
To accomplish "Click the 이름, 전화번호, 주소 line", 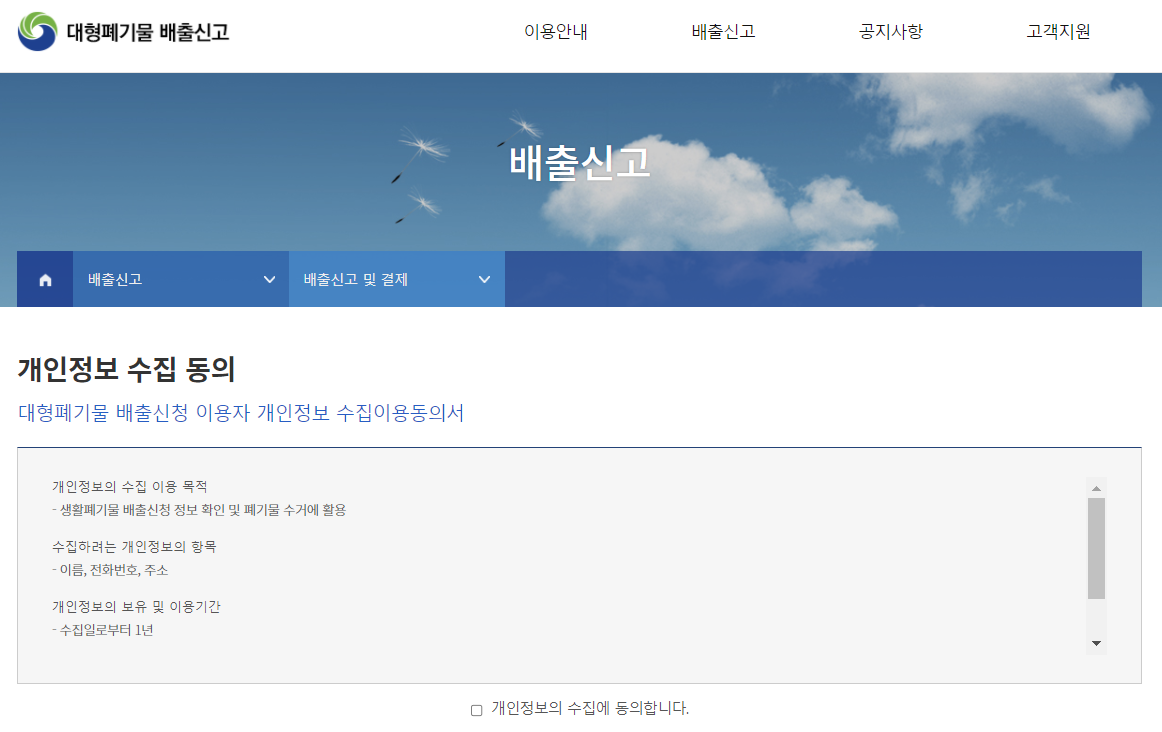I will click(x=110, y=570).
